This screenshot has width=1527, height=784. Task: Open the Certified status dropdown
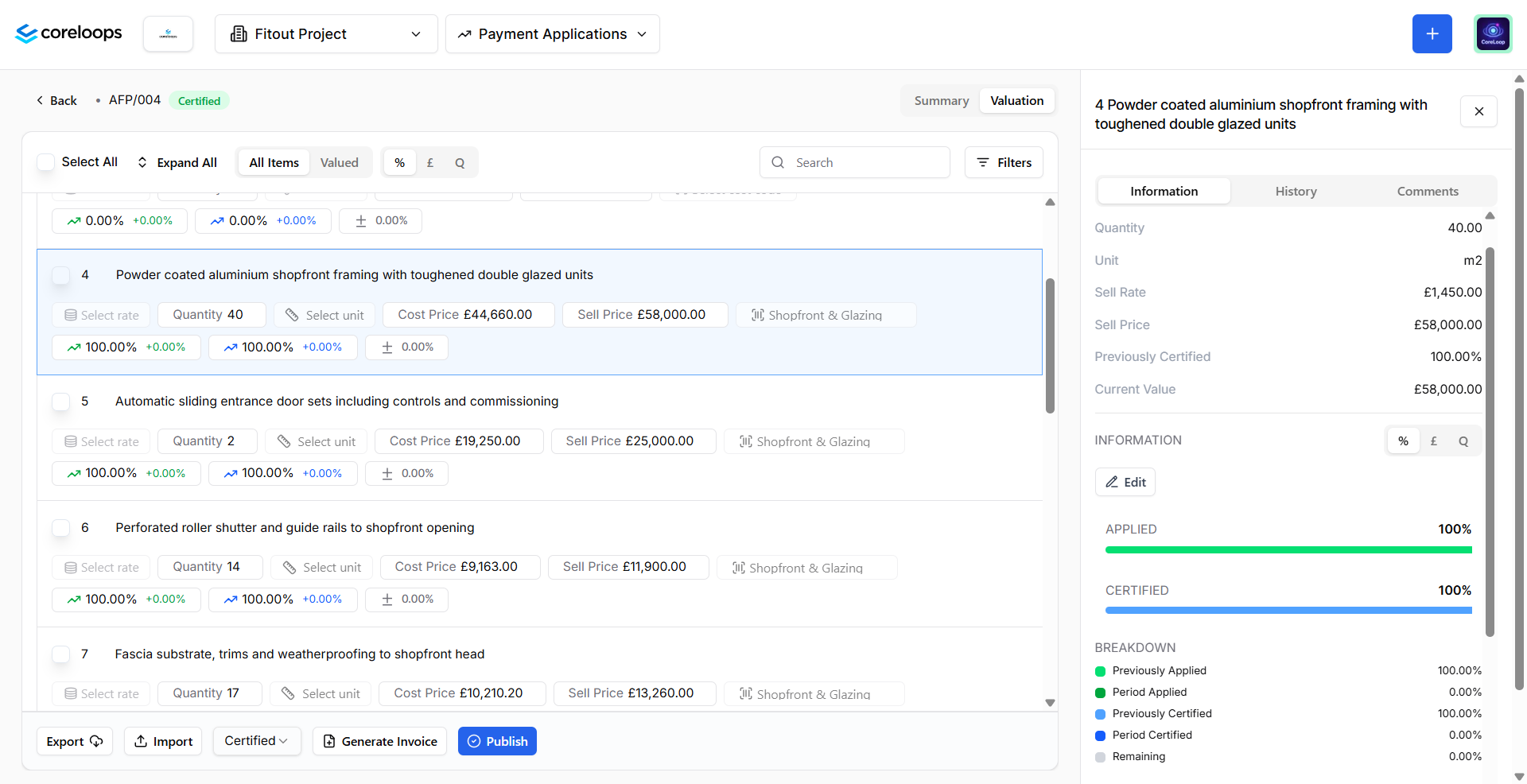256,741
